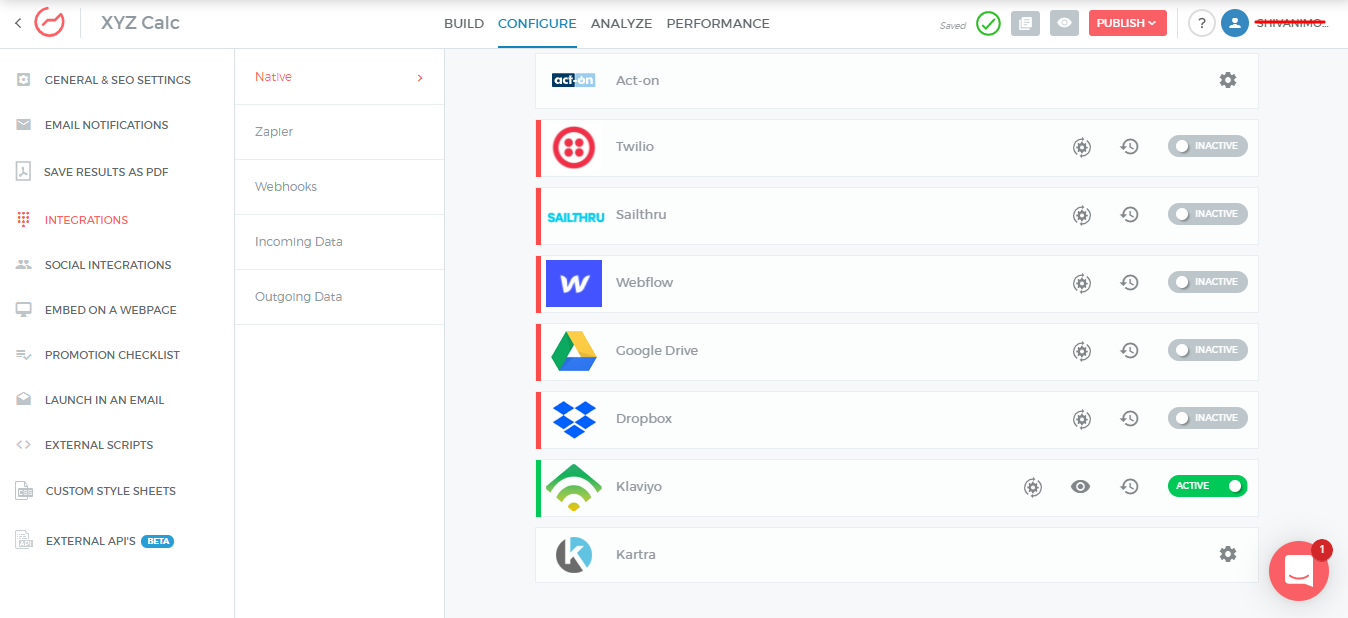Activate the Webflow integration toggle
This screenshot has width=1348, height=618.
coord(1207,282)
